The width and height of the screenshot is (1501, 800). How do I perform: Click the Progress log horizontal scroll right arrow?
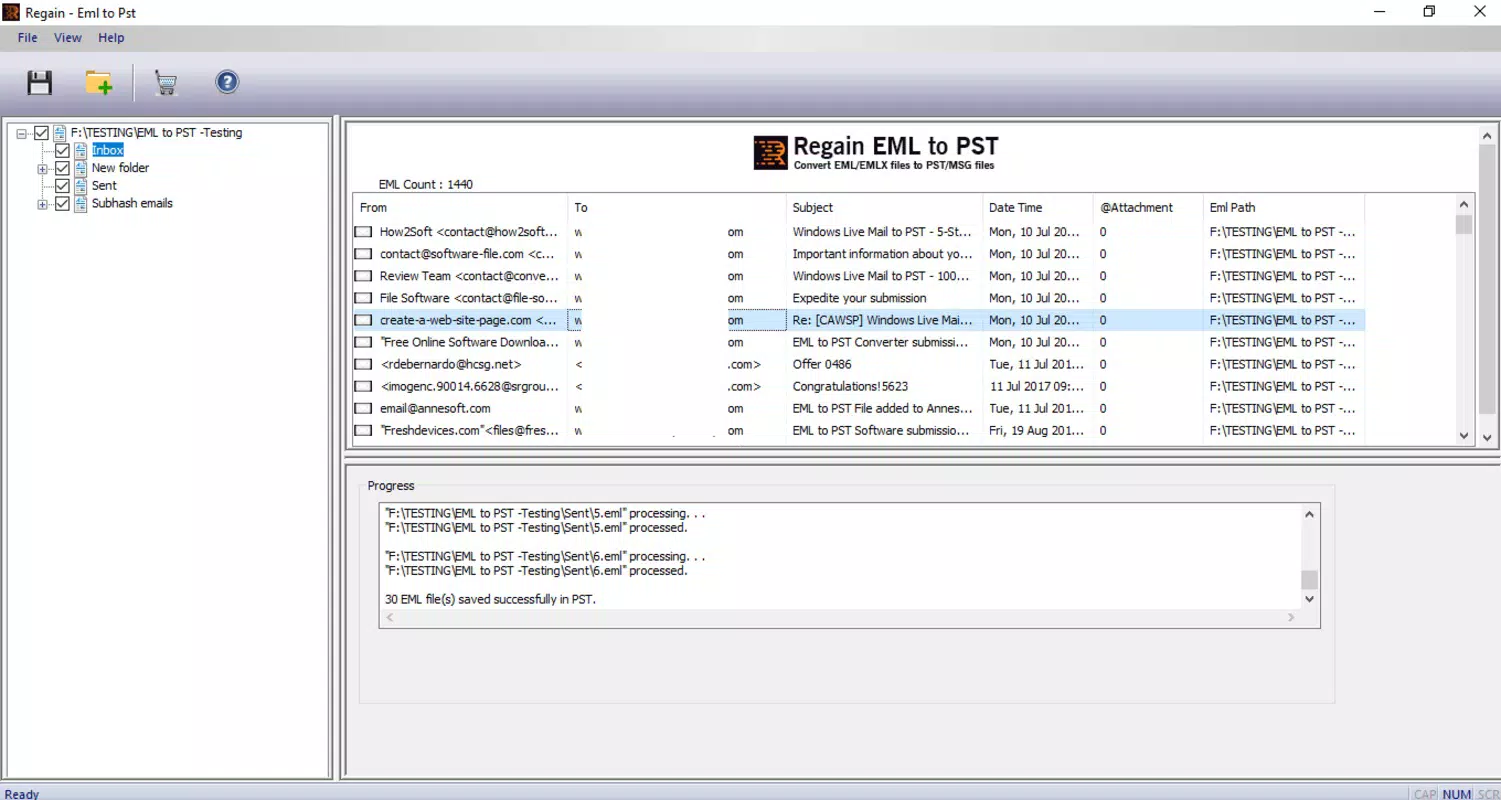click(x=1291, y=618)
